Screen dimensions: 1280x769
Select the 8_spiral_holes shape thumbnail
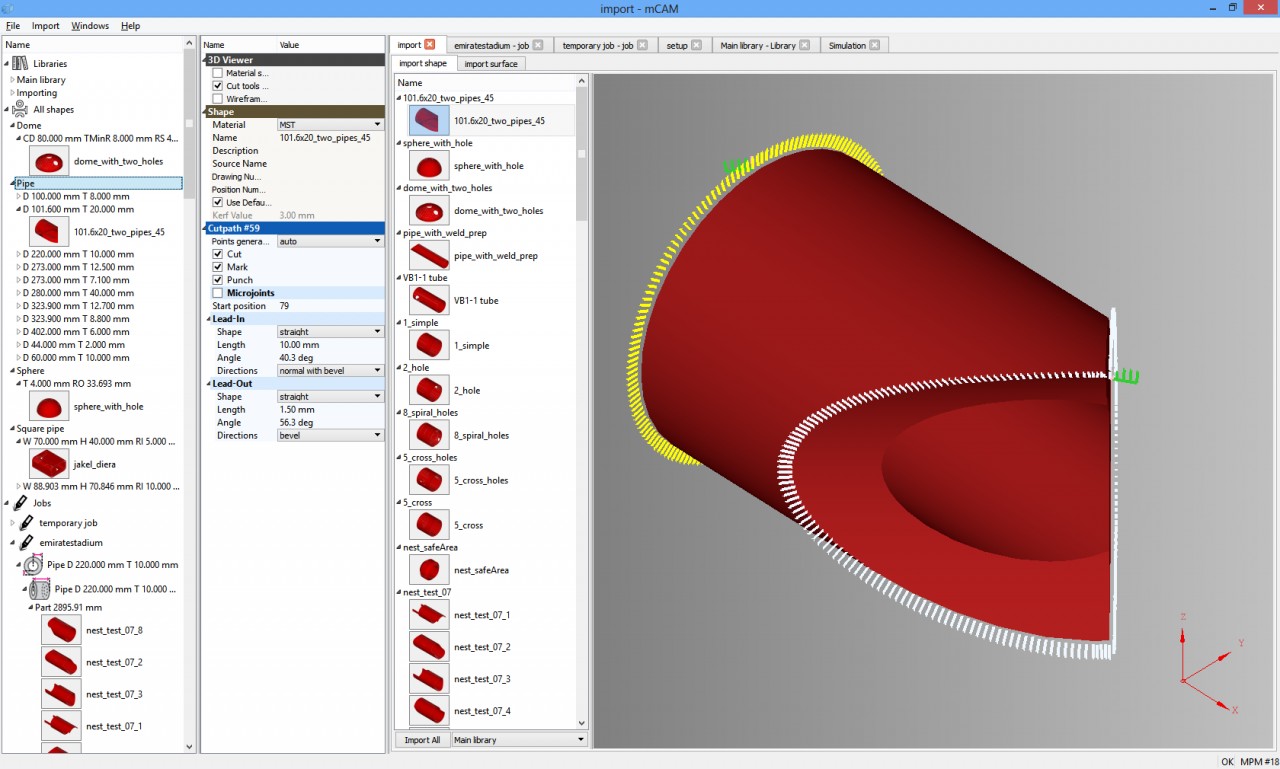pyautogui.click(x=429, y=435)
